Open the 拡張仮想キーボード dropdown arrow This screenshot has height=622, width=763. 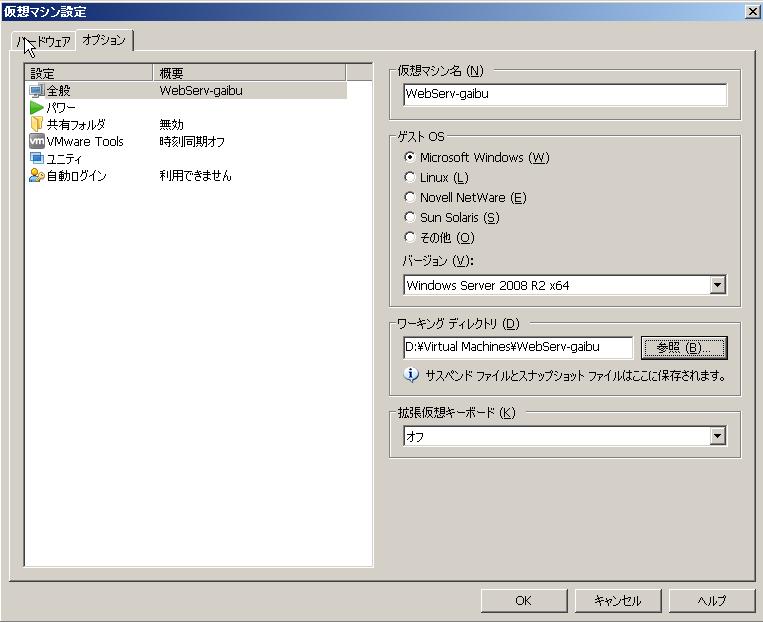click(x=717, y=436)
